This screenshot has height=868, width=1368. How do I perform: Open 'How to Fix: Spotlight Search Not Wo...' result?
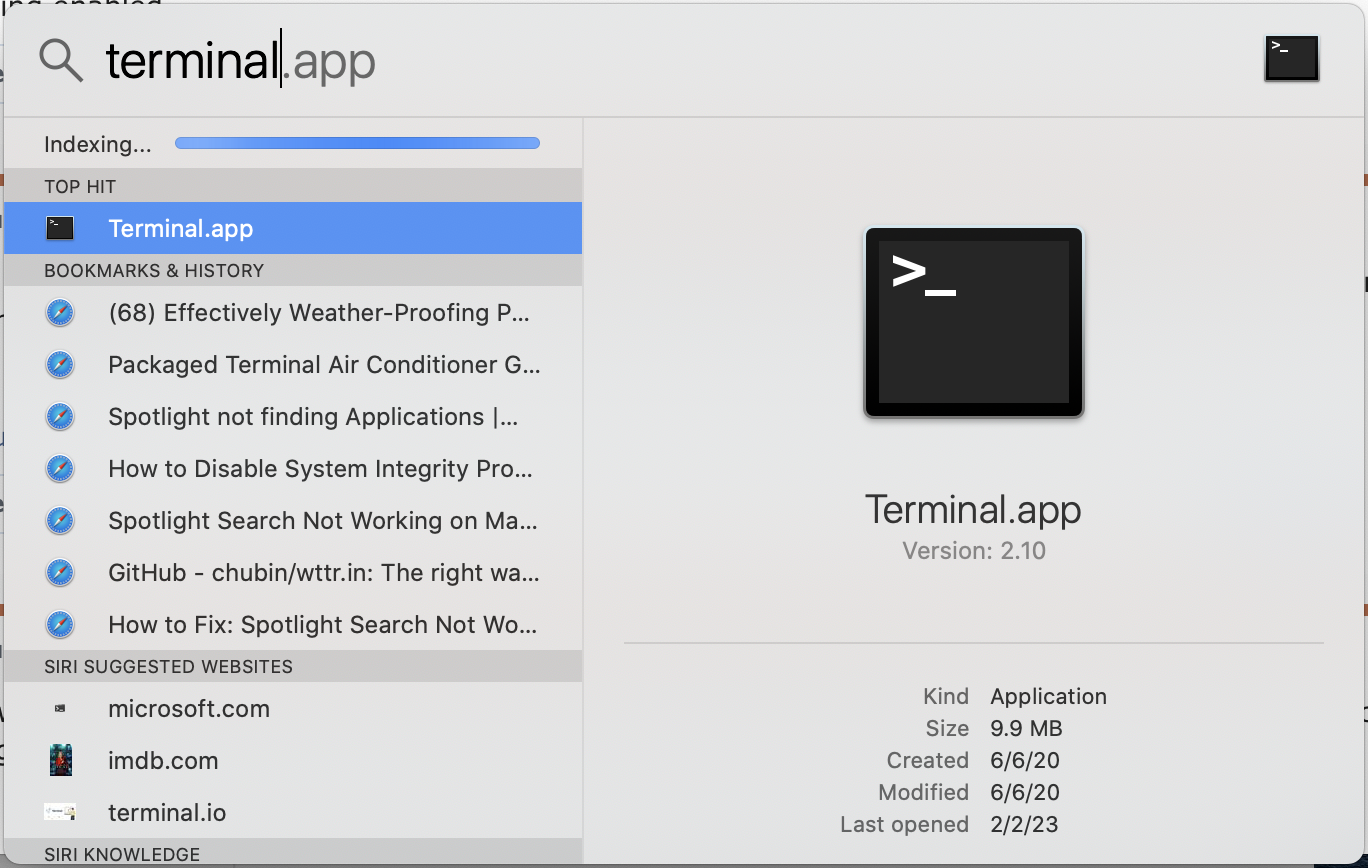(x=293, y=625)
